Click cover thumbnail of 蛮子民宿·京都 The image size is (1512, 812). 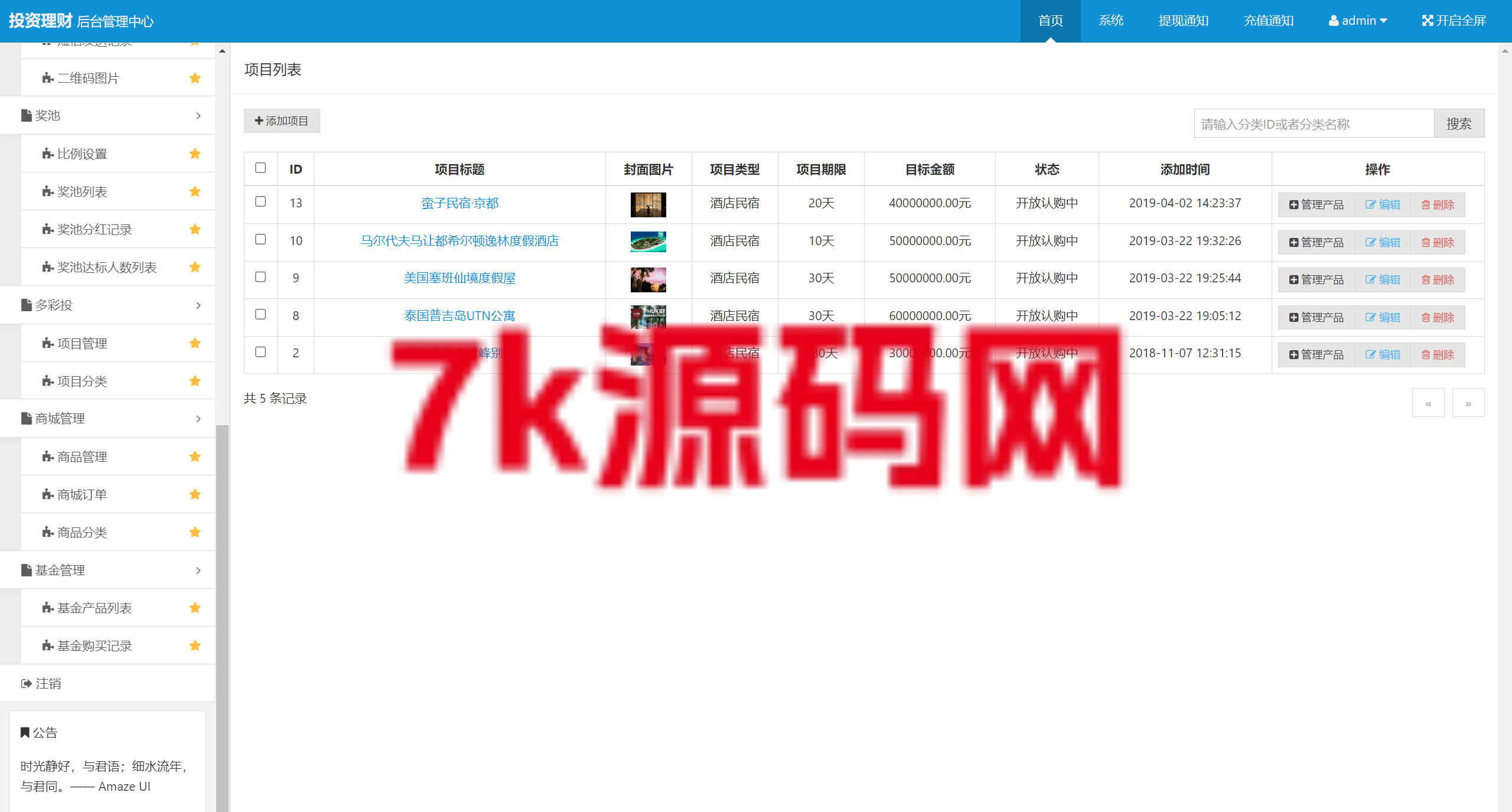pyautogui.click(x=648, y=204)
